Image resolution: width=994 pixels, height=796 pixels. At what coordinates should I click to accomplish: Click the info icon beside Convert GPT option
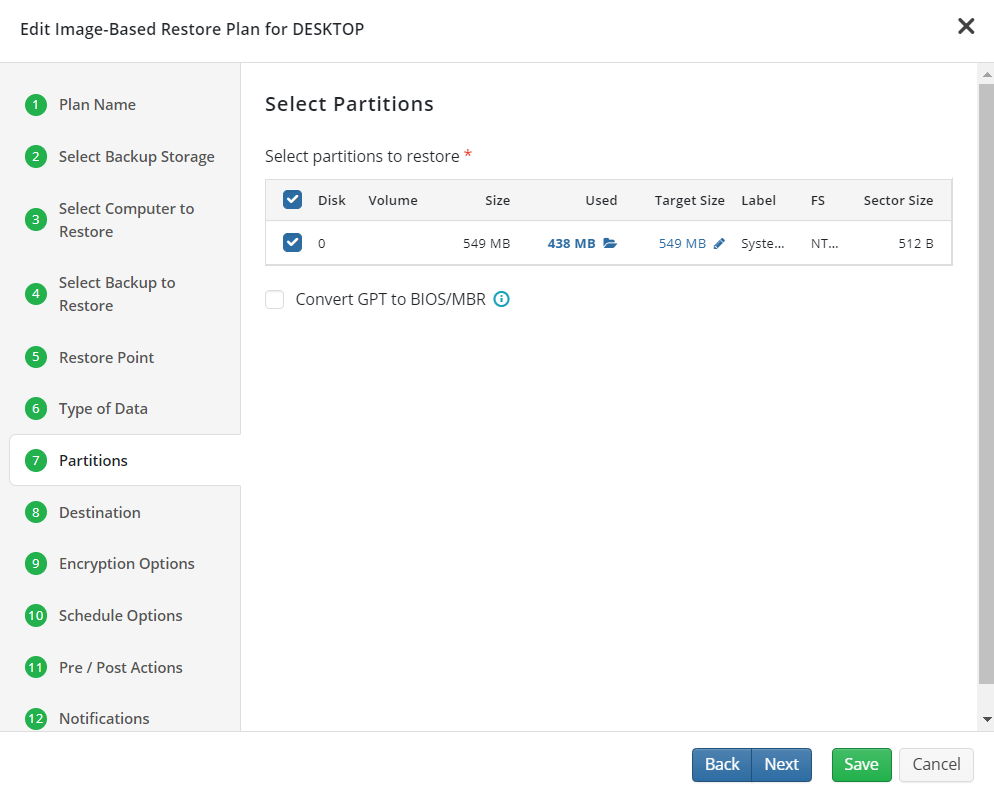coord(501,299)
